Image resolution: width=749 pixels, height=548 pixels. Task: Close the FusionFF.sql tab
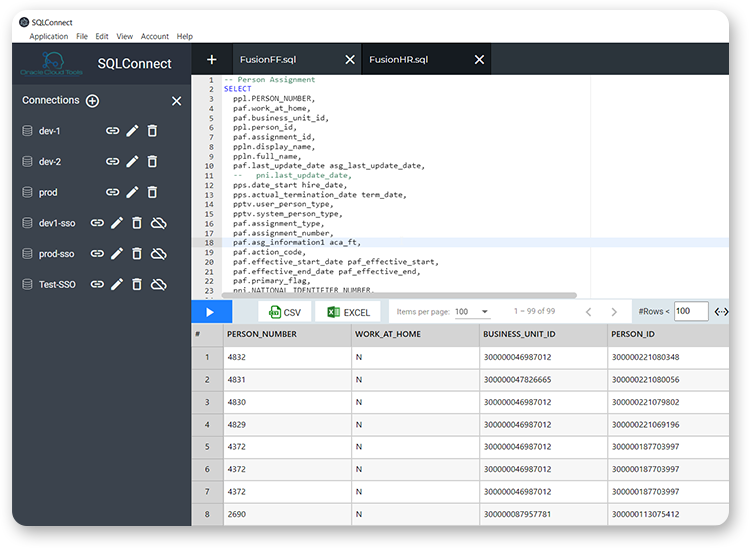pos(350,60)
